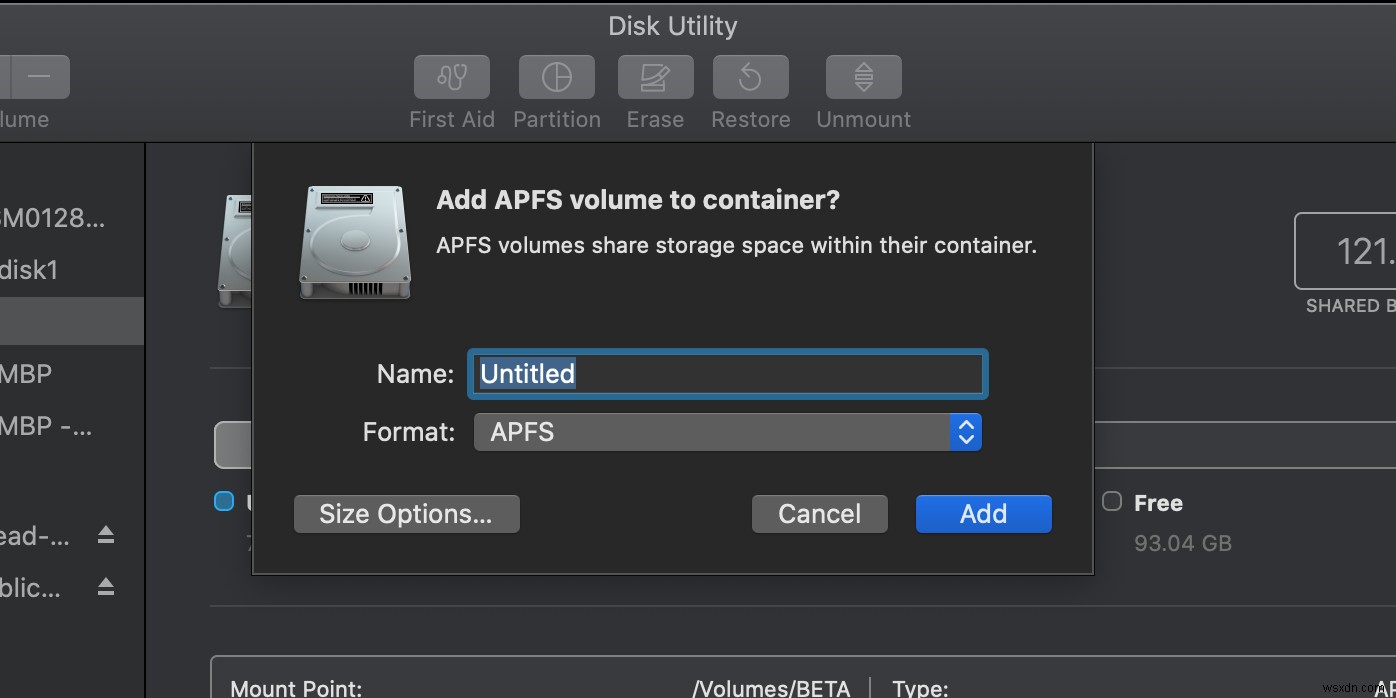Open the APFS Format dropdown
Image resolution: width=1396 pixels, height=698 pixels.
(966, 432)
